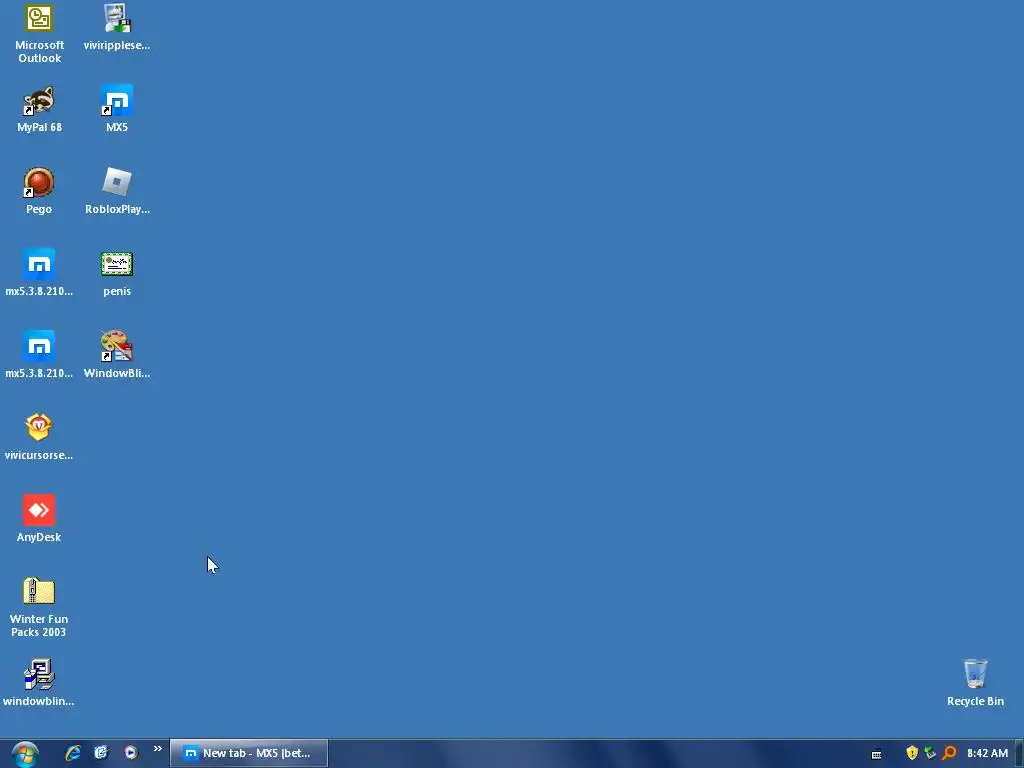1024x768 pixels.
Task: Open the Windows Start menu
Action: point(25,754)
